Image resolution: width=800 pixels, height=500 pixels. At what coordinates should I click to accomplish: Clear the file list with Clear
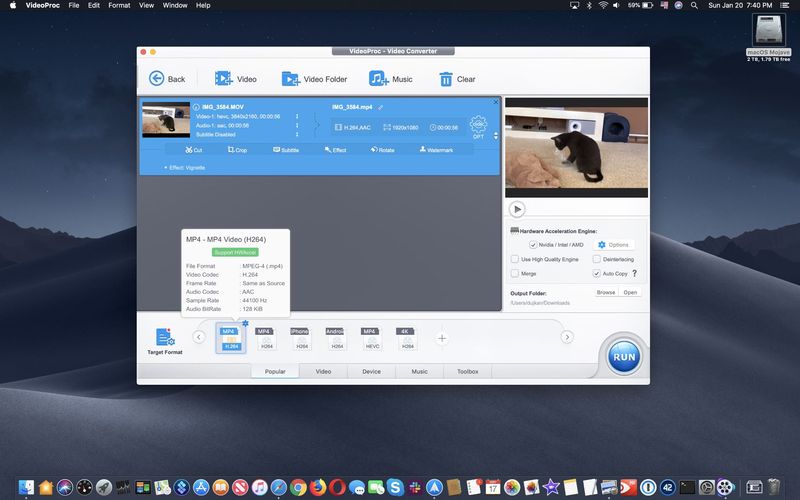(457, 79)
